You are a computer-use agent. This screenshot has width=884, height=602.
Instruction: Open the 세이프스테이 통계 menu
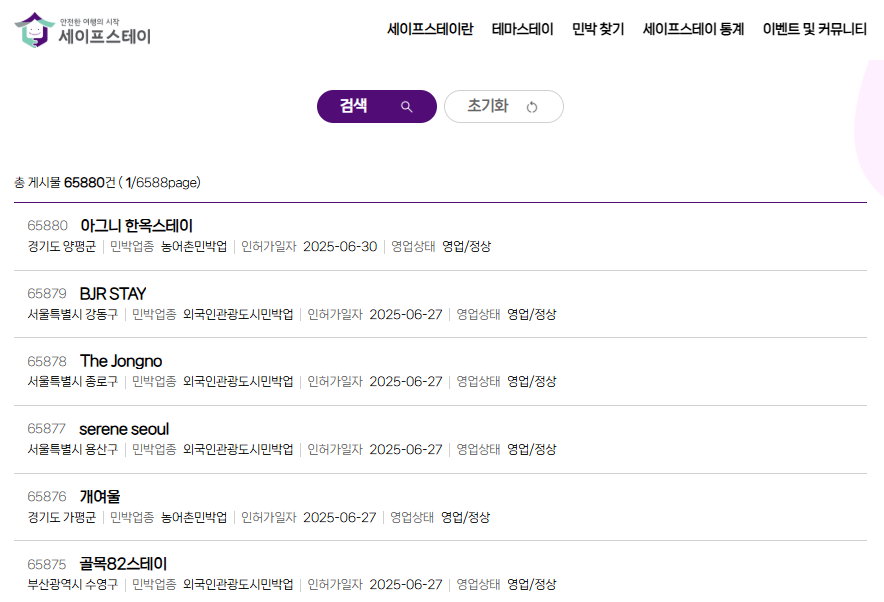(693, 29)
